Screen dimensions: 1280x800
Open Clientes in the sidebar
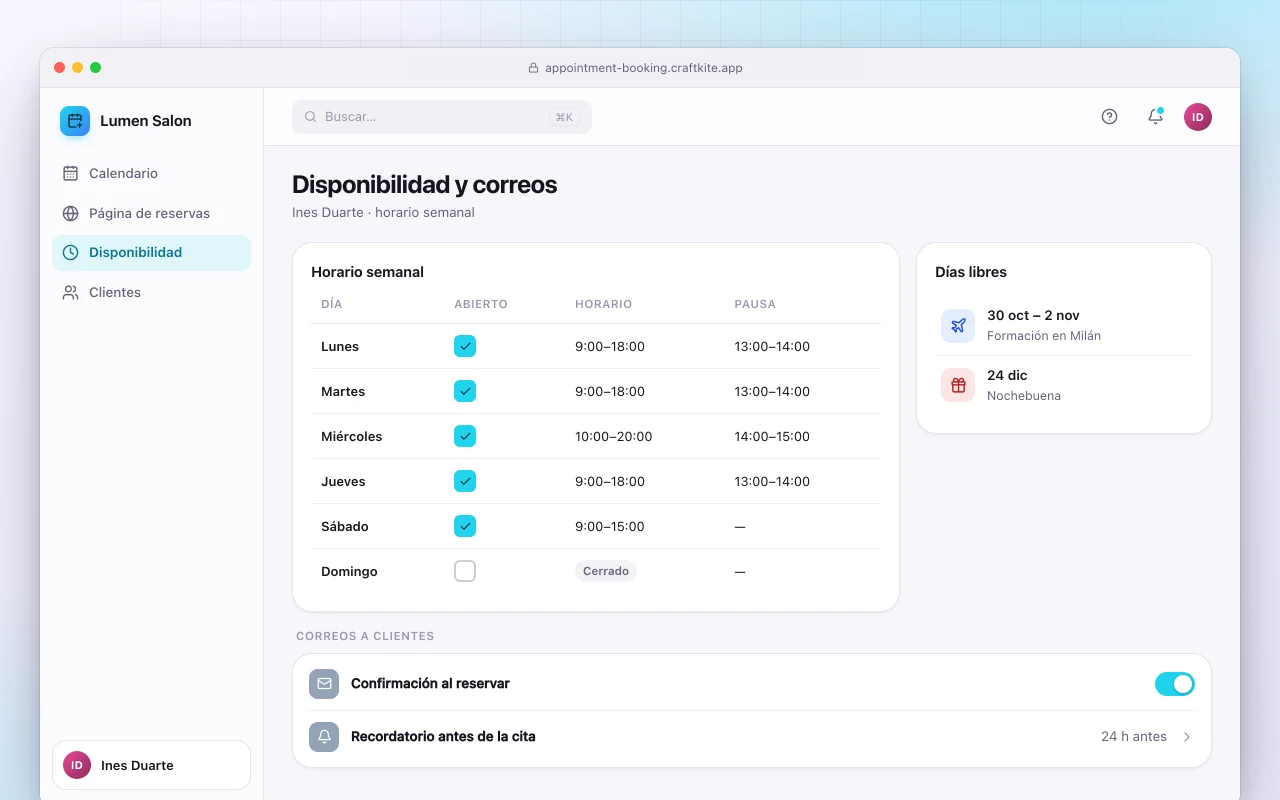tap(151, 293)
